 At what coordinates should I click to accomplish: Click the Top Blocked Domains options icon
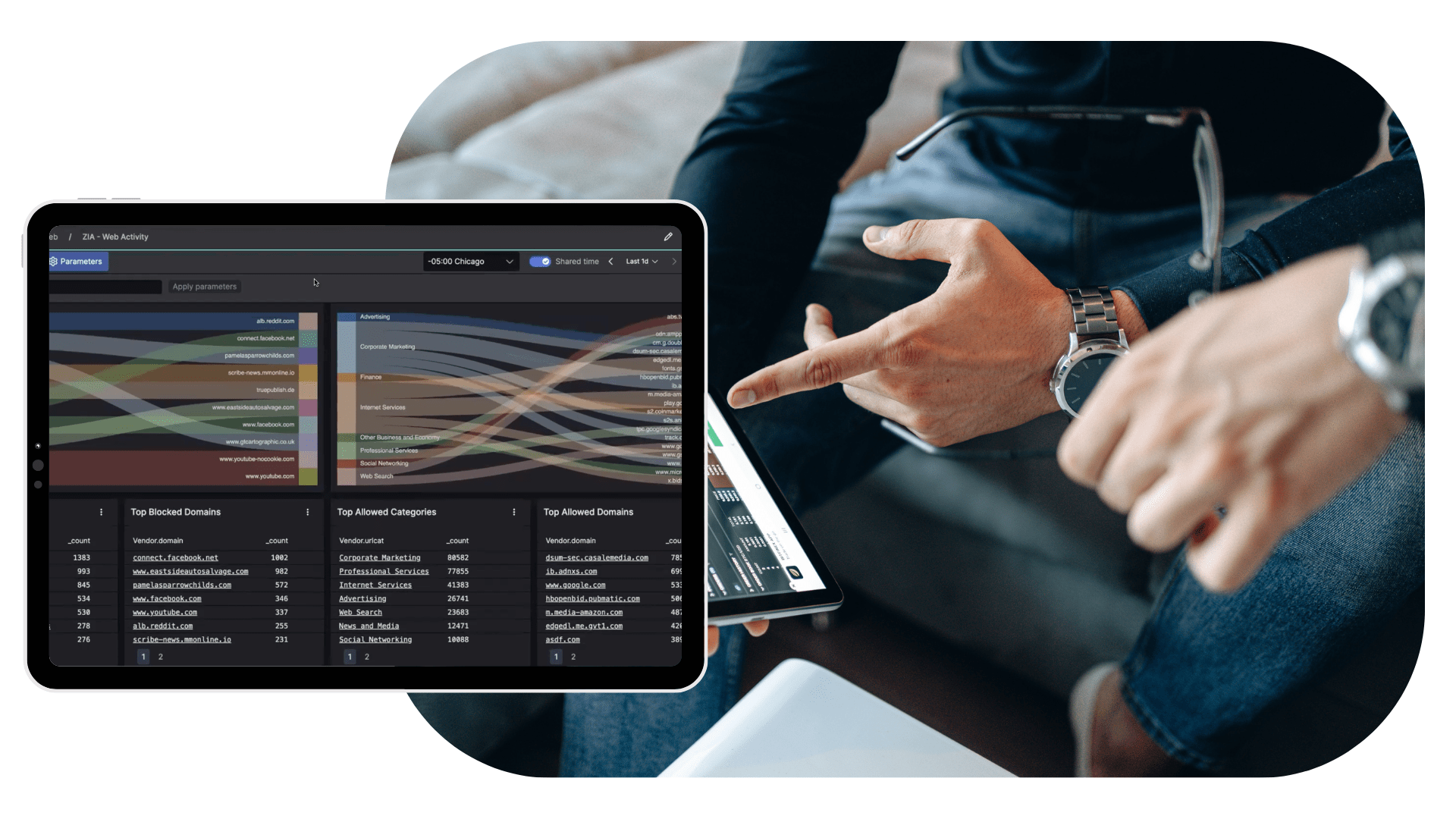[308, 512]
